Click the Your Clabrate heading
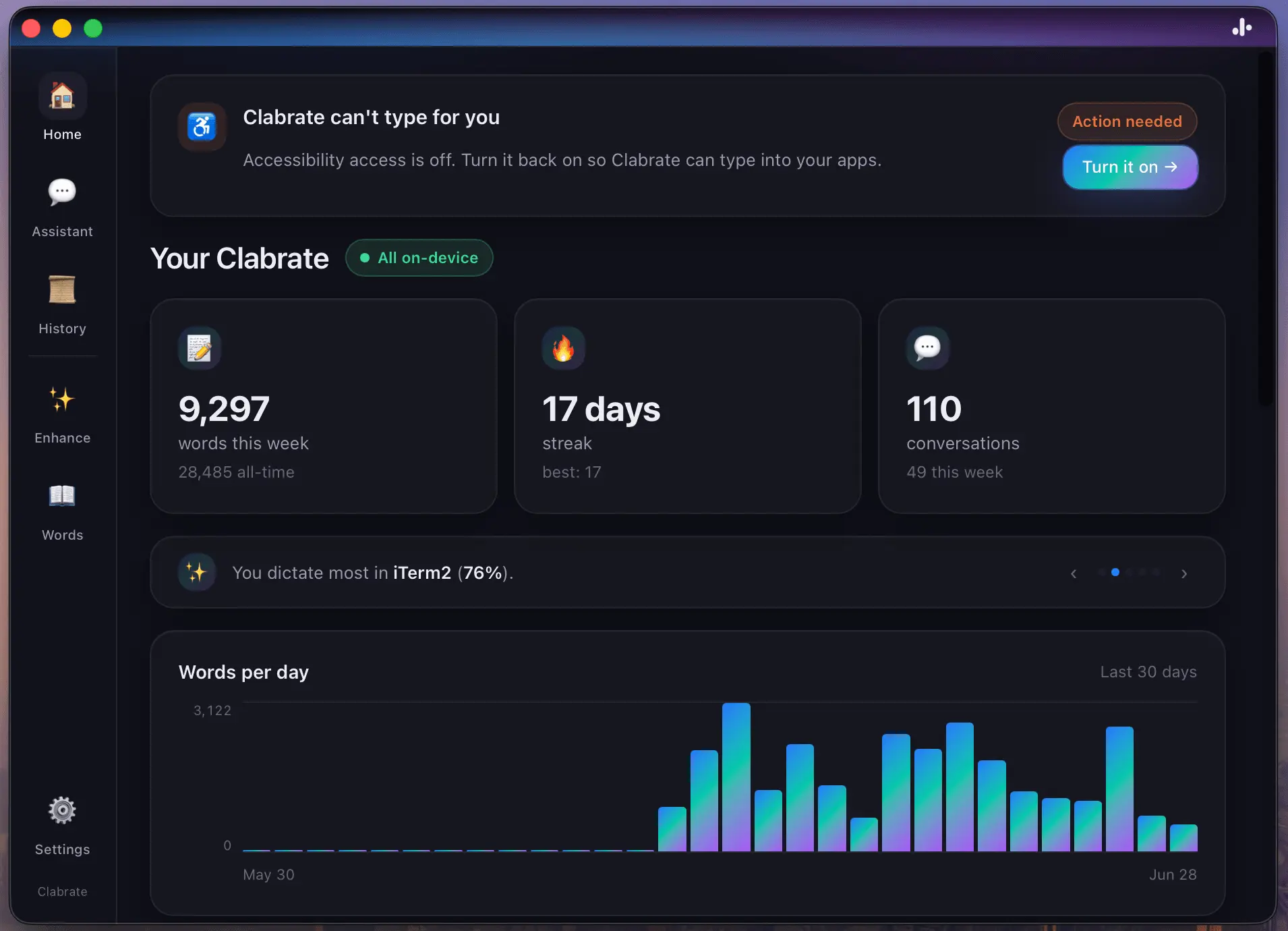This screenshot has width=1288, height=931. pyautogui.click(x=239, y=258)
